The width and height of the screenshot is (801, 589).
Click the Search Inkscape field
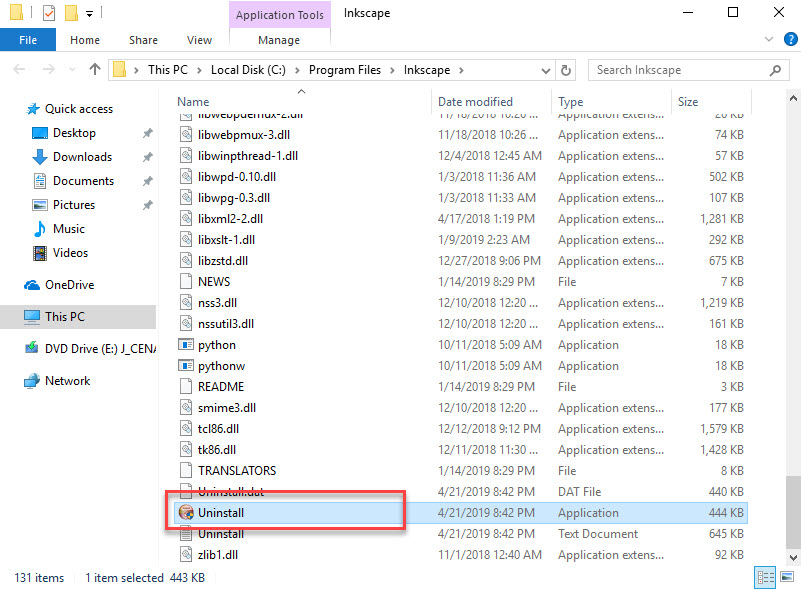click(x=689, y=70)
